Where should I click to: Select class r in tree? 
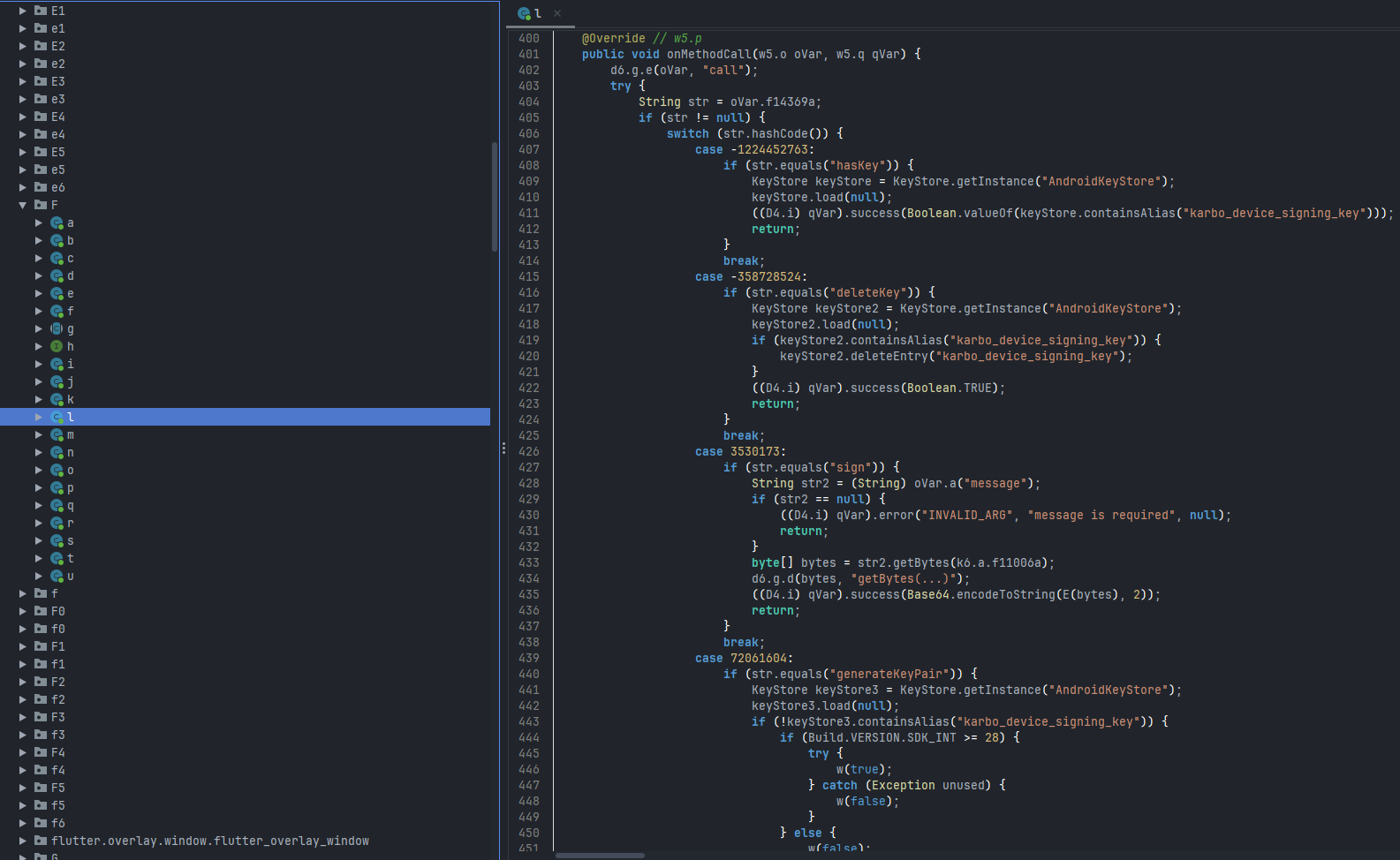(x=71, y=523)
